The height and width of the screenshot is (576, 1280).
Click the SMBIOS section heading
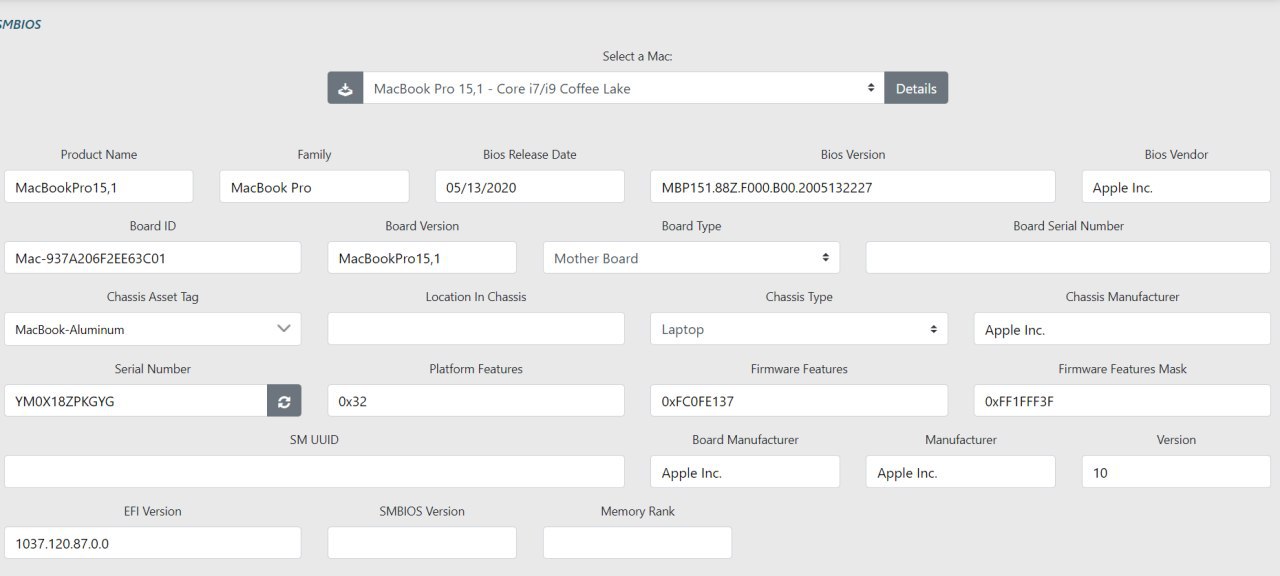[x=20, y=24]
